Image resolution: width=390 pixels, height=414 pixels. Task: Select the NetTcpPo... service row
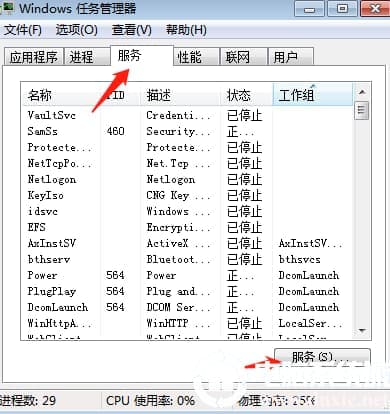pyautogui.click(x=187, y=163)
